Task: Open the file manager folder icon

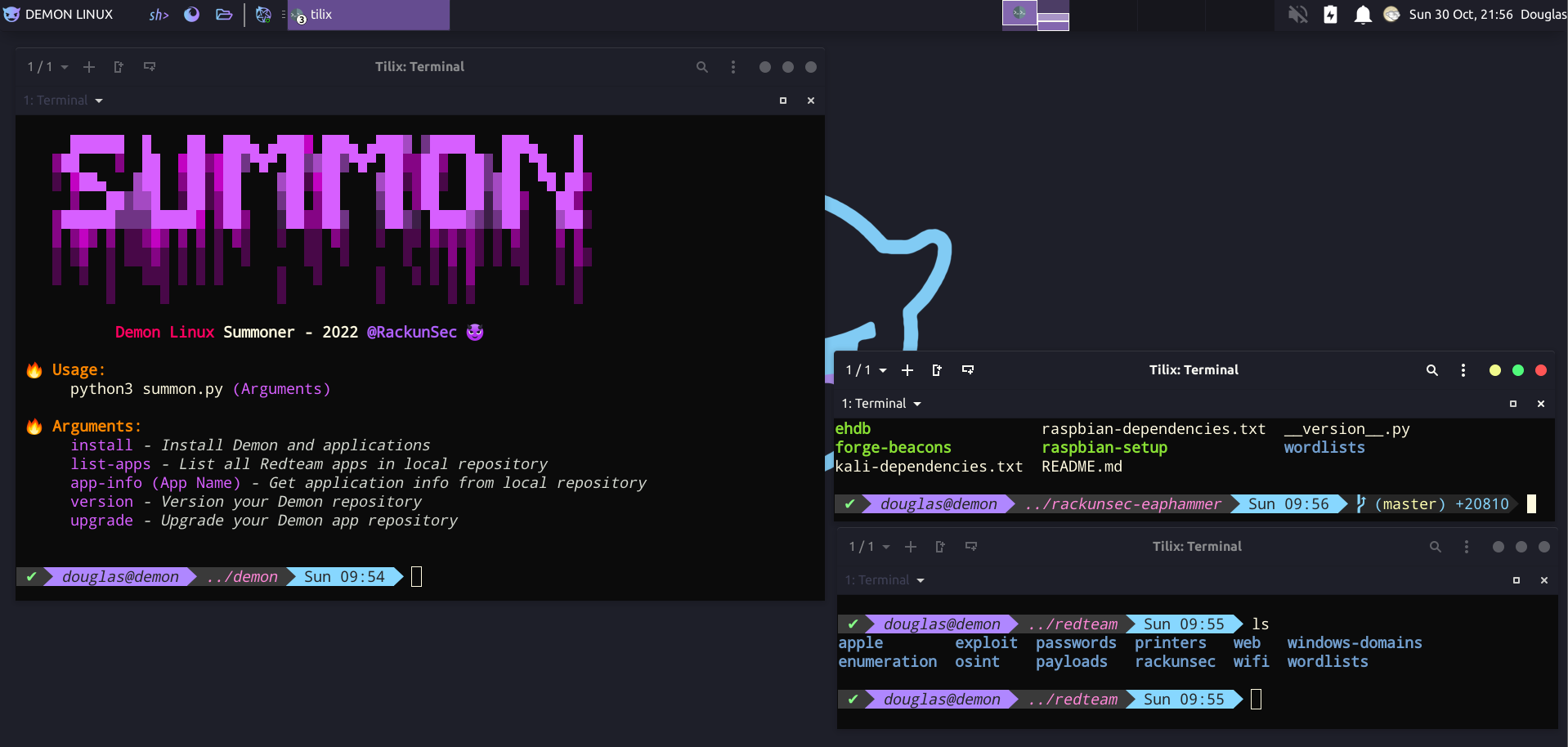Action: point(224,15)
